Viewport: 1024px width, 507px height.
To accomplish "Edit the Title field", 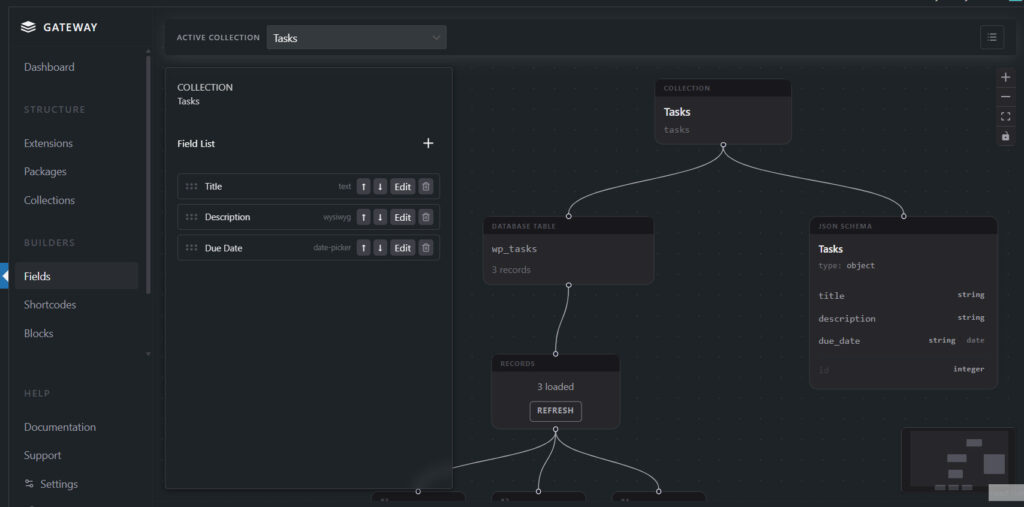I will tap(403, 187).
